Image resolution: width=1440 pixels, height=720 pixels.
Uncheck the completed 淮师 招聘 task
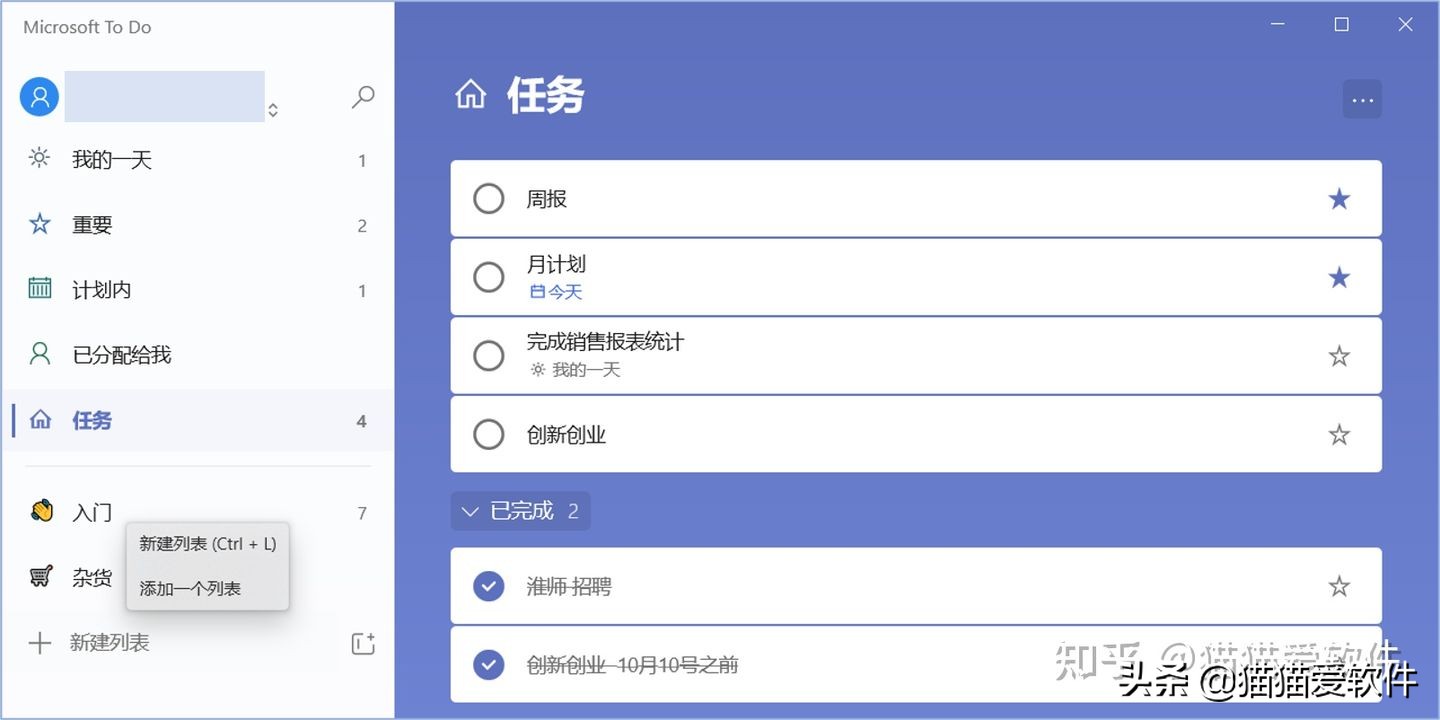(x=488, y=585)
